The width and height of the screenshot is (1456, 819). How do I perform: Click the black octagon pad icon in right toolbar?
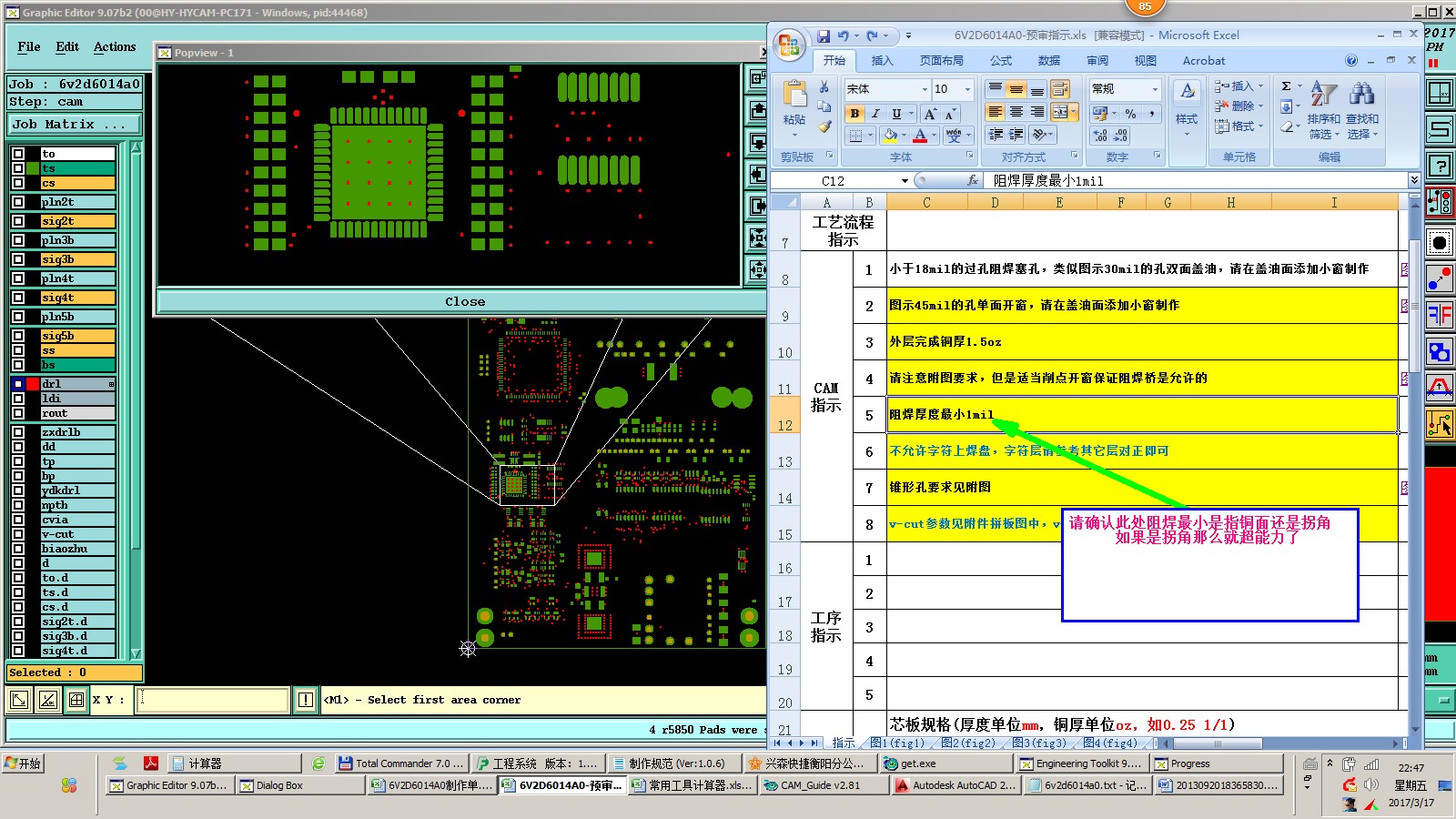click(x=1440, y=242)
